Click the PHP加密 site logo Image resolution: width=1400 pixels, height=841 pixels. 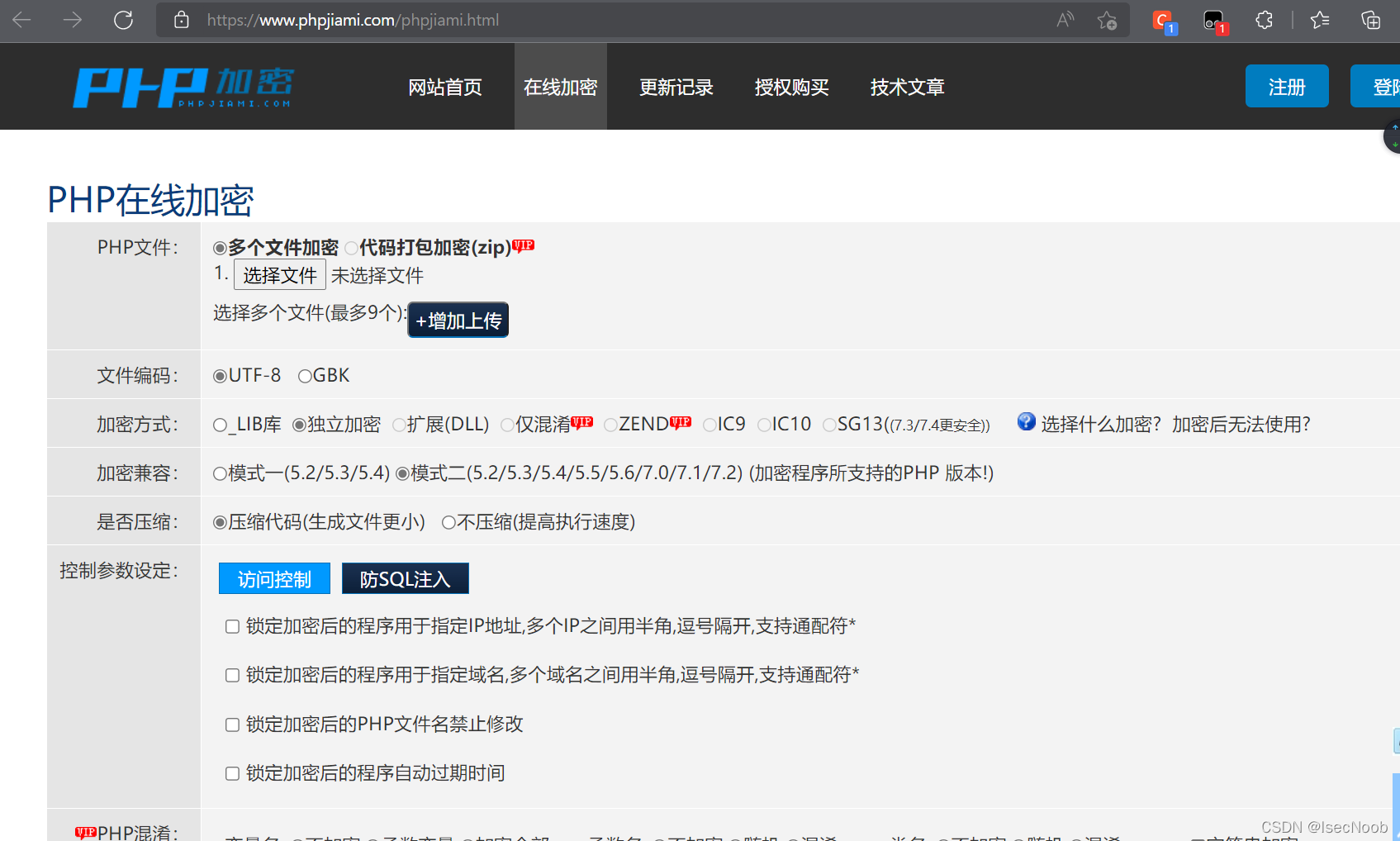click(183, 86)
